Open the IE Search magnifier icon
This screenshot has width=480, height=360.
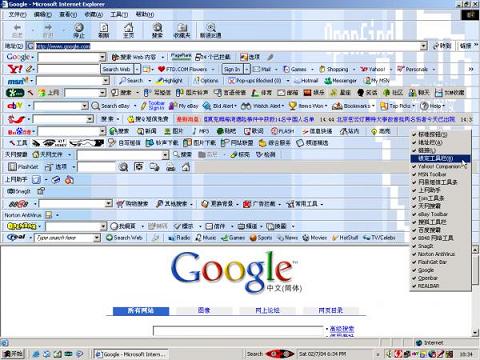pos(157,28)
